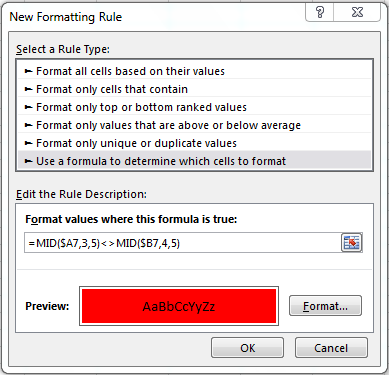Click the 'Edit the Rule Description' label
This screenshot has height=375, width=389.
pyautogui.click(x=81, y=194)
